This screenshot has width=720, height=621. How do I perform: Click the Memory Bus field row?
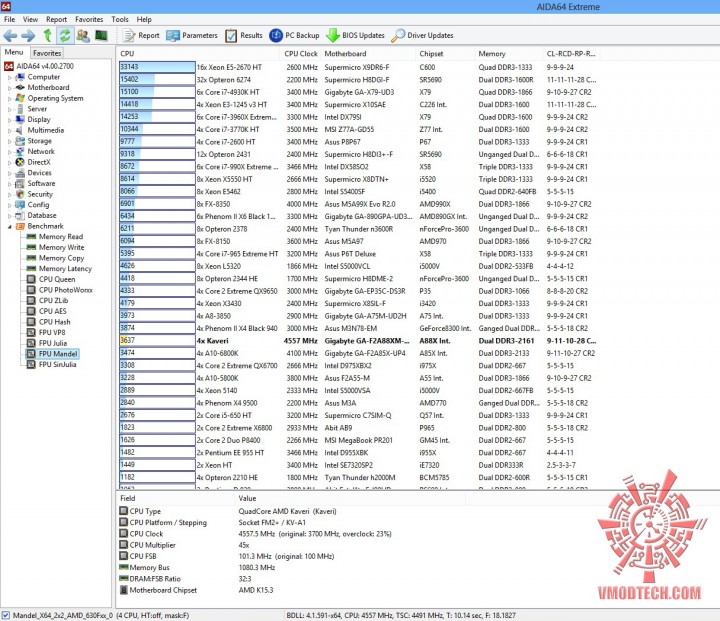coord(197,568)
